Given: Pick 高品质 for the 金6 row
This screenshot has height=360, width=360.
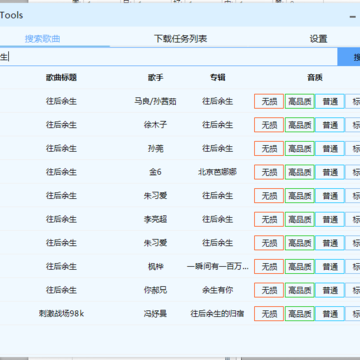Looking at the screenshot, I should [x=300, y=172].
